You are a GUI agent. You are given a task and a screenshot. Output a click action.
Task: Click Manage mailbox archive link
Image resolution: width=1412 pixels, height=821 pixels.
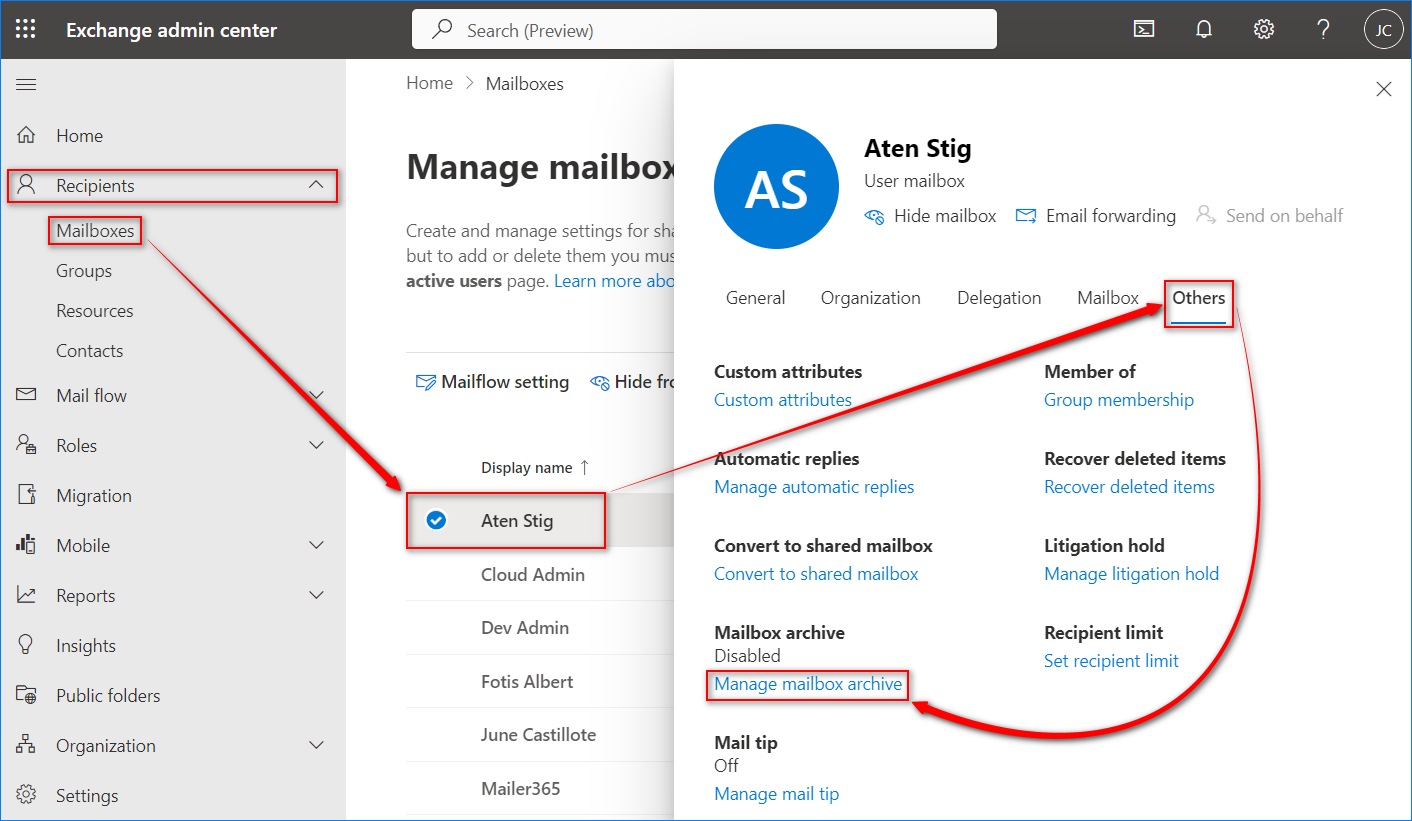(x=808, y=685)
